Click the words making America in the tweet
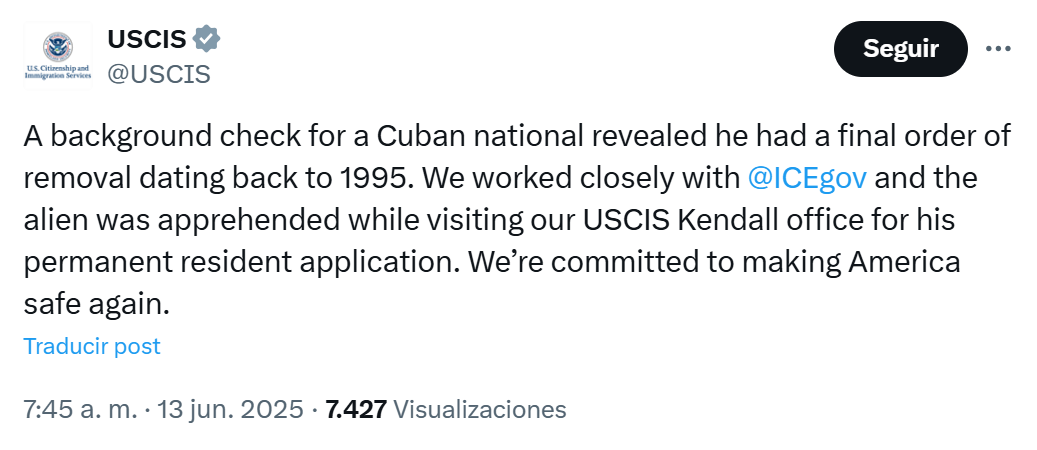Image resolution: width=1037 pixels, height=450 pixels. pyautogui.click(x=850, y=263)
